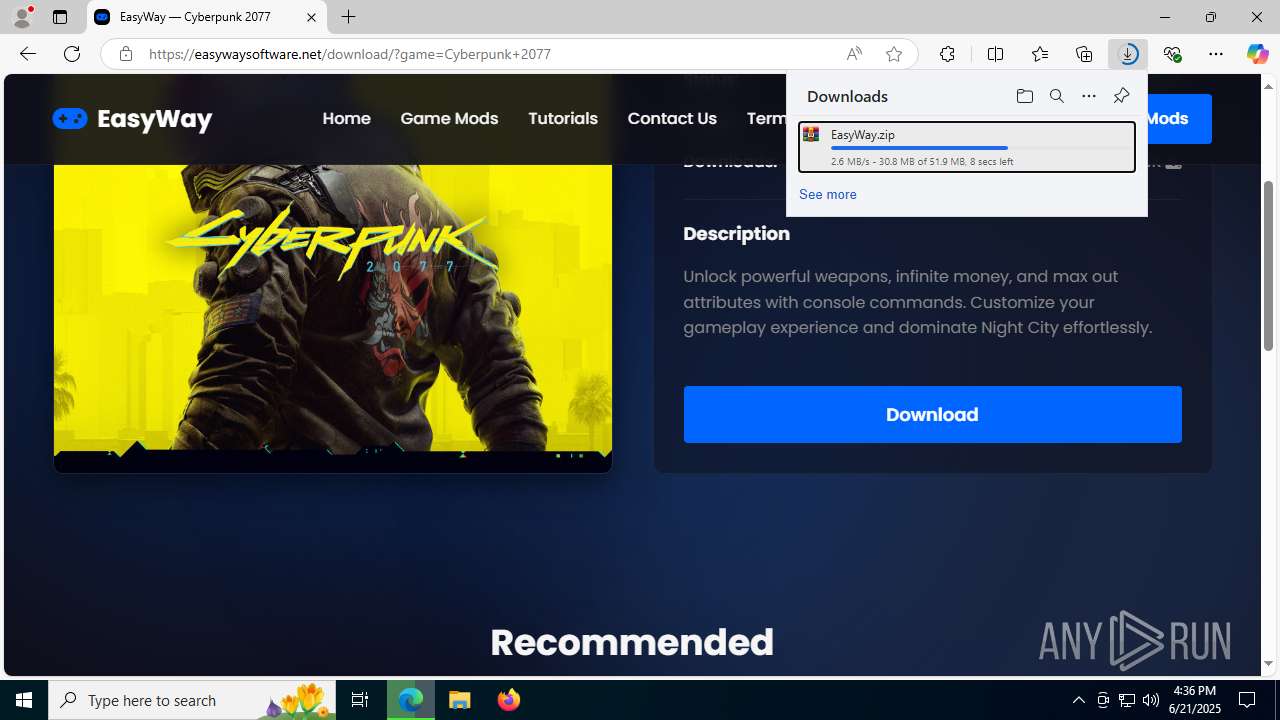Image resolution: width=1280 pixels, height=720 pixels.
Task: Search downloads magnifier icon
Action: pyautogui.click(x=1057, y=96)
